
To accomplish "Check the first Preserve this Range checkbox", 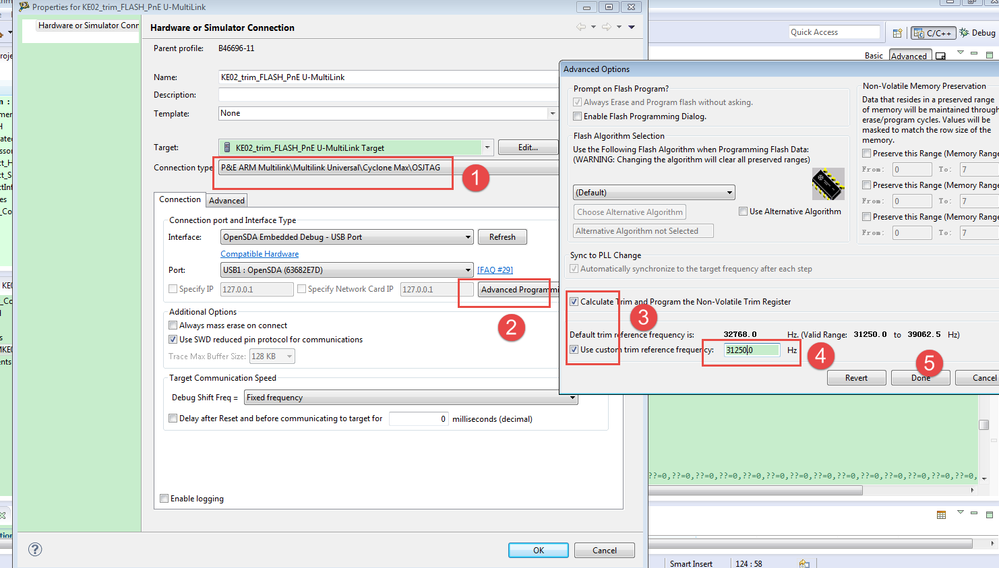I will [x=866, y=153].
